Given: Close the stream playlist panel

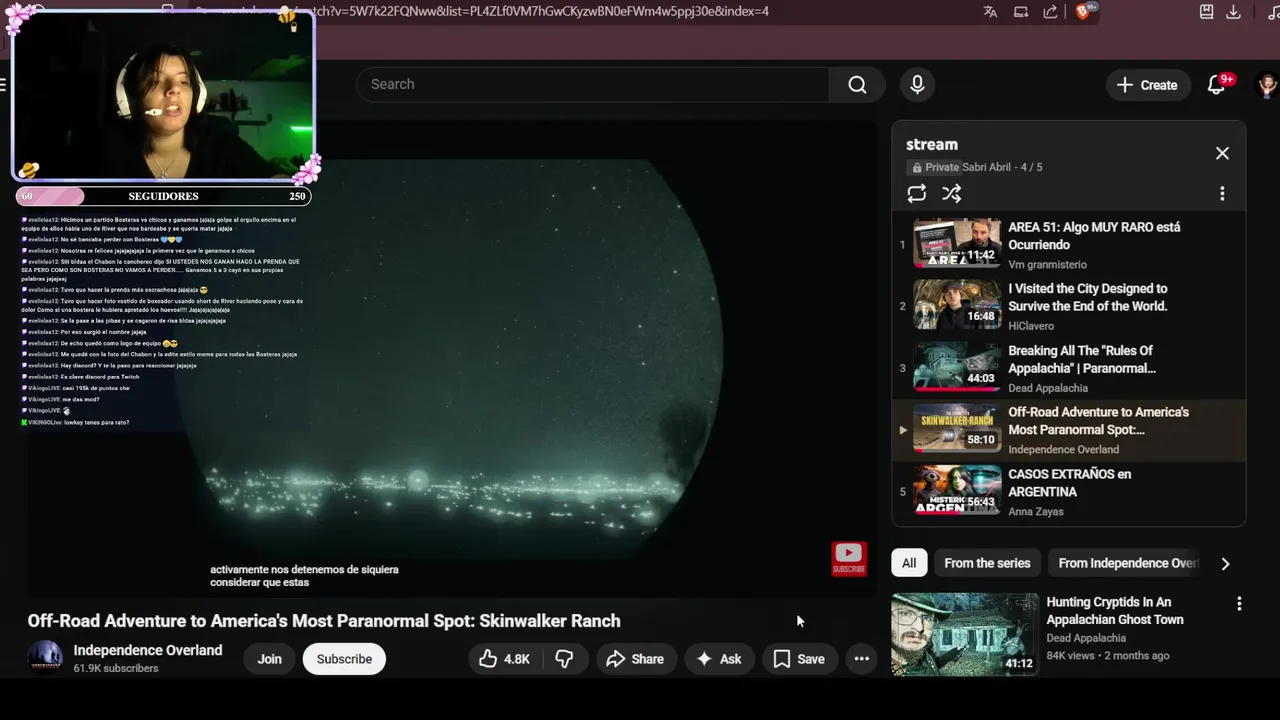Looking at the screenshot, I should [1222, 153].
